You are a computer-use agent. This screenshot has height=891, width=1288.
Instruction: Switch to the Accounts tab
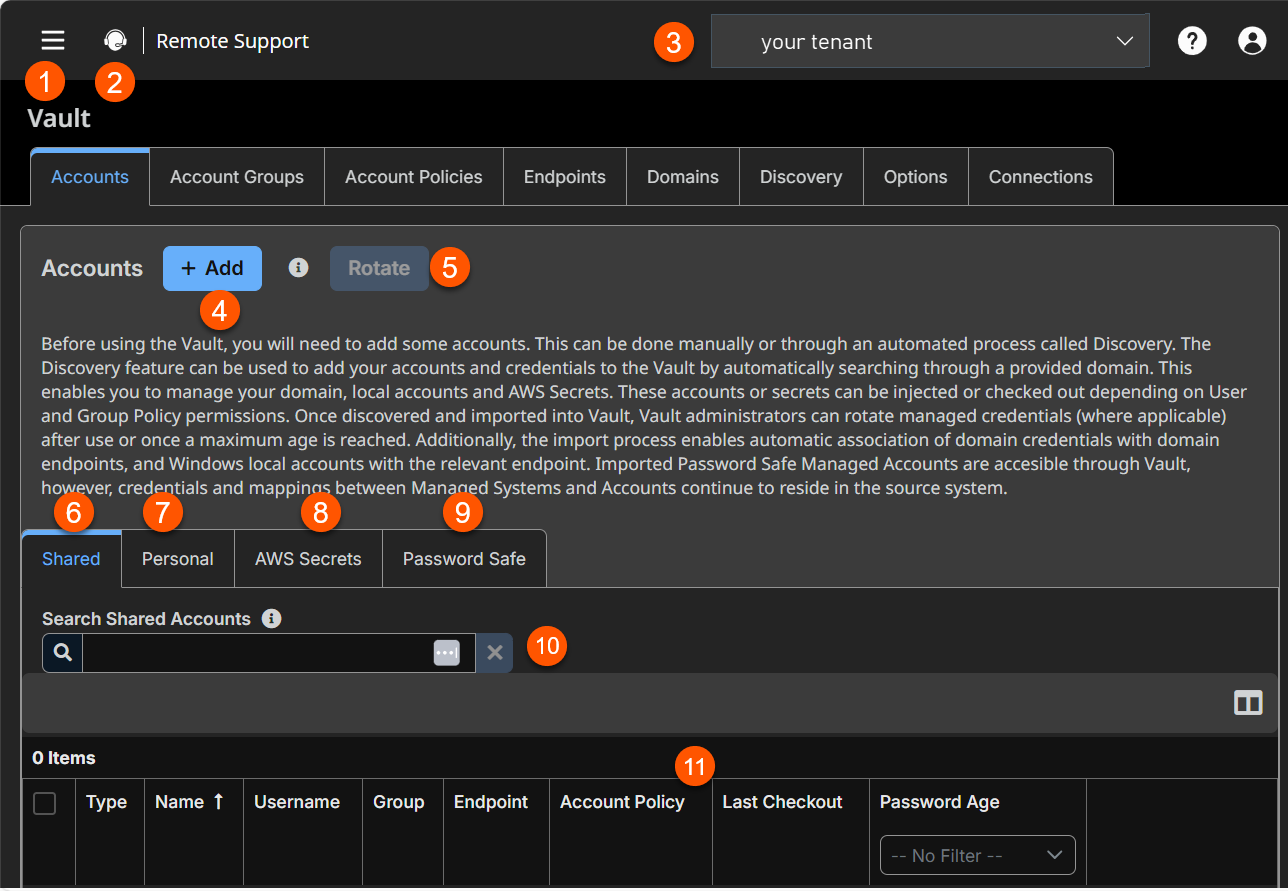click(90, 177)
